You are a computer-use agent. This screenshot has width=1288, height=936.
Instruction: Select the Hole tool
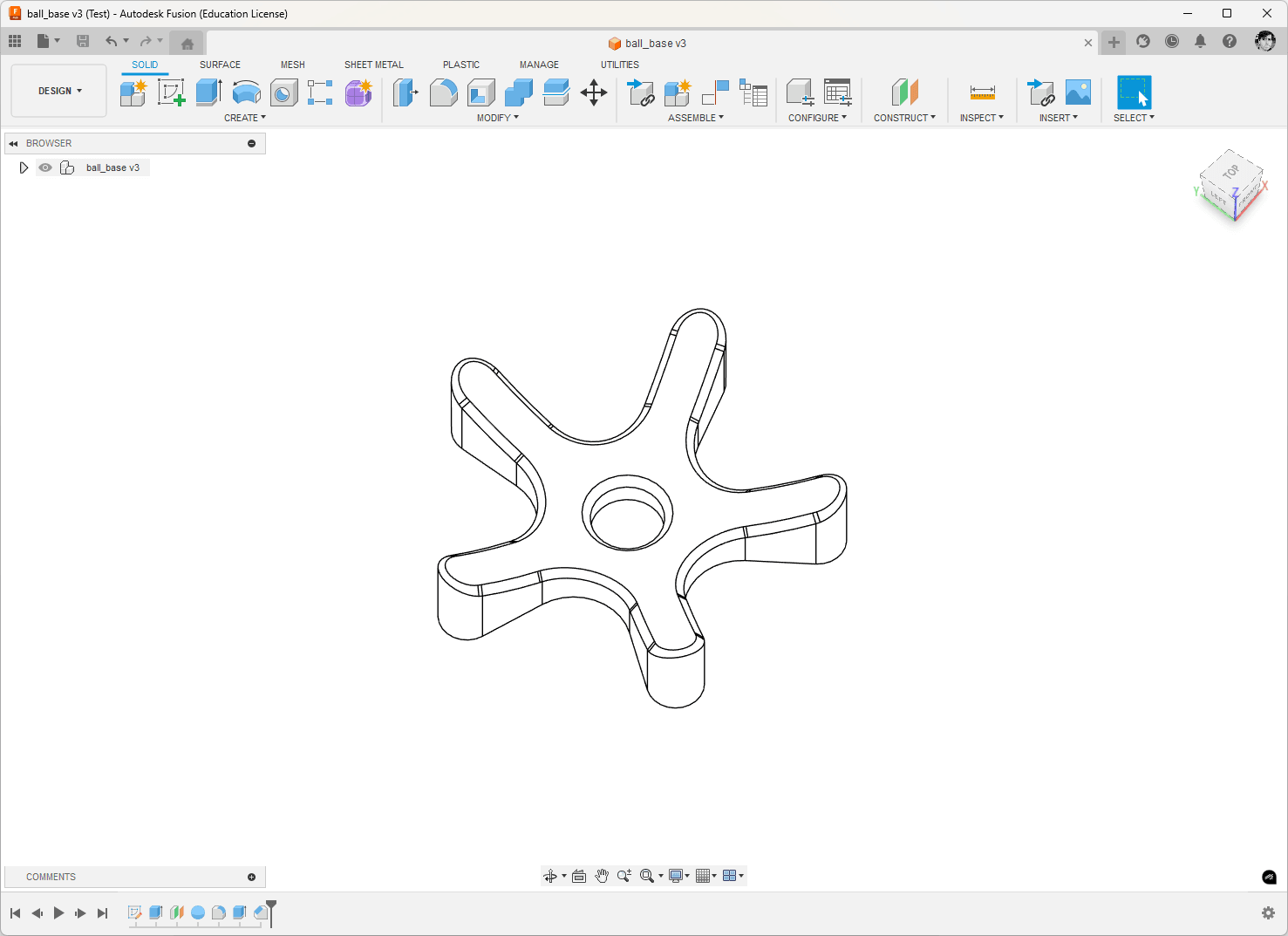(283, 92)
